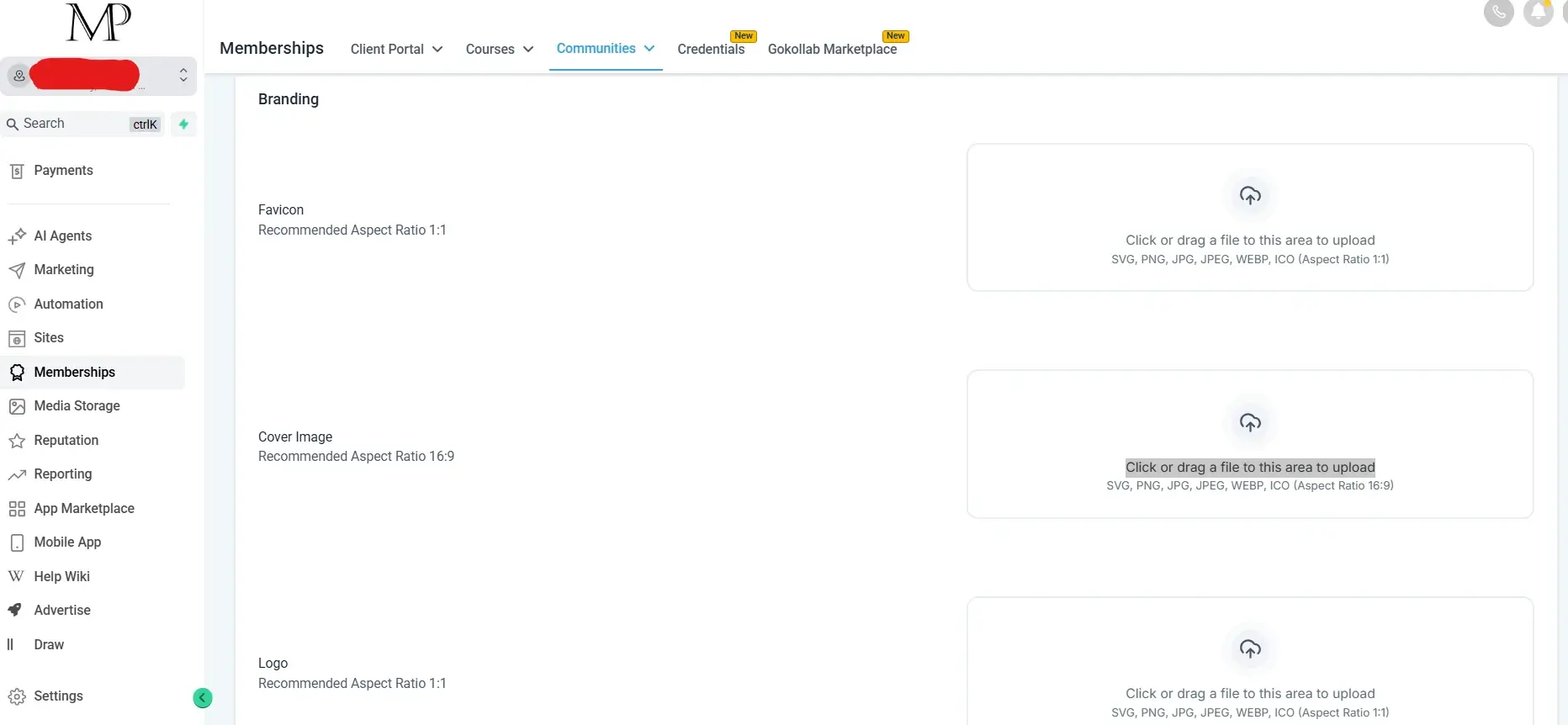Click the Draw sidebar icon
This screenshot has height=725, width=1568.
11,644
